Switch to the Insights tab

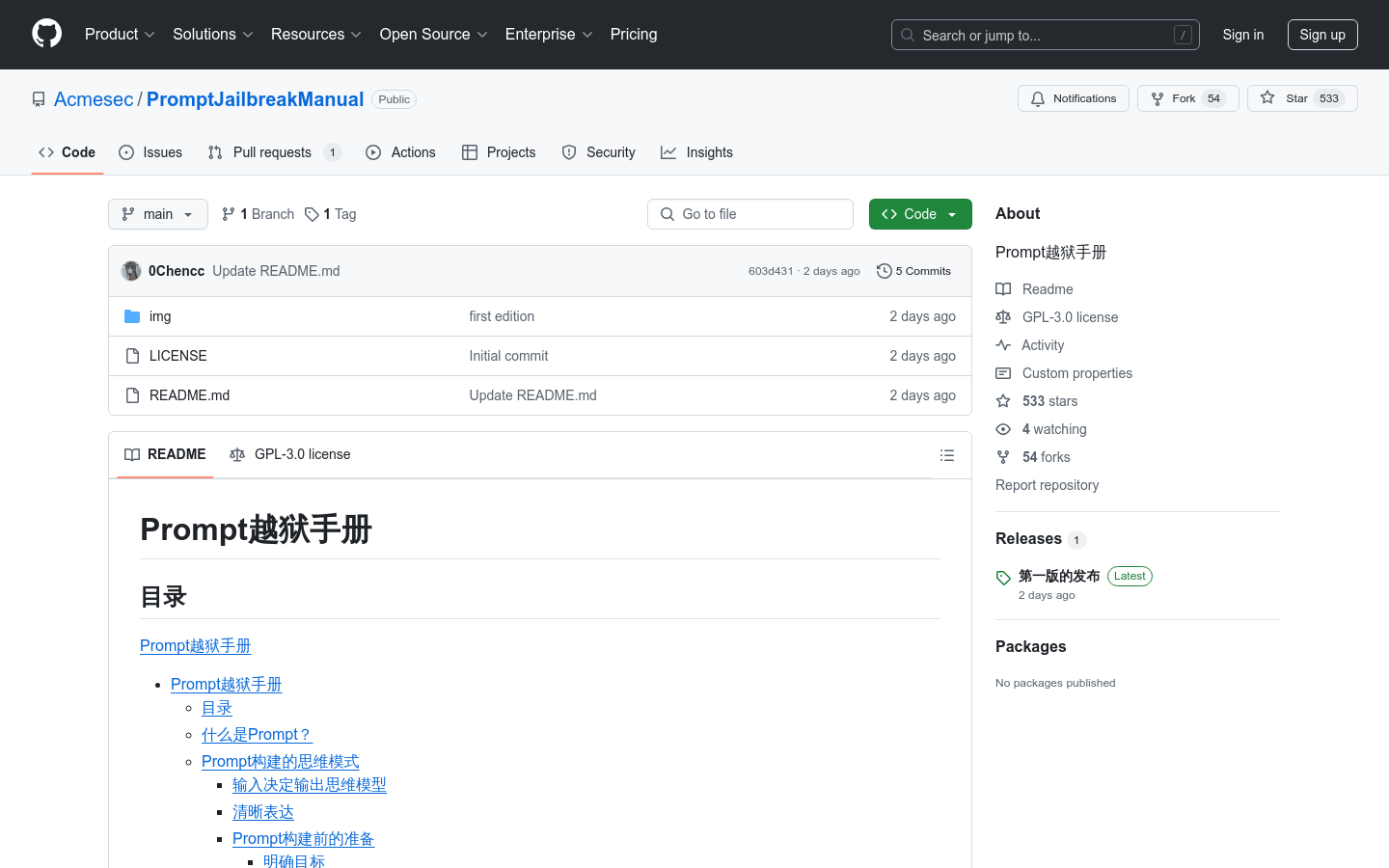tap(696, 152)
